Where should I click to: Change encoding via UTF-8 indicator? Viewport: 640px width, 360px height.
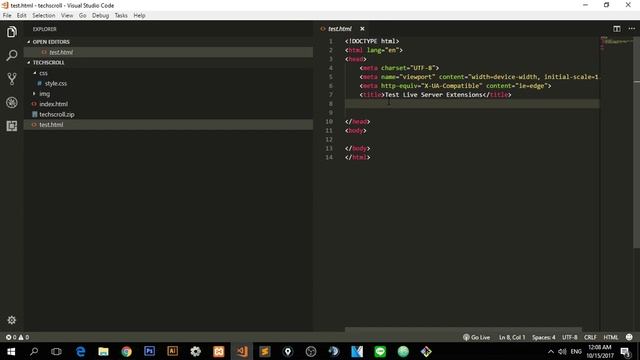click(x=570, y=337)
